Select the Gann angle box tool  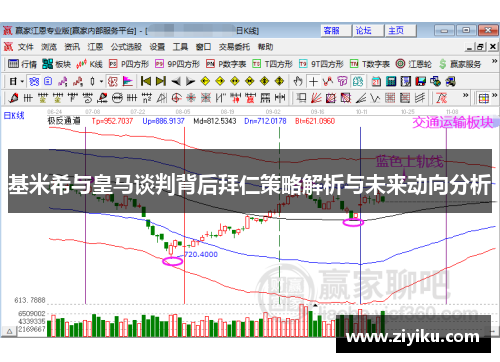[330, 98]
